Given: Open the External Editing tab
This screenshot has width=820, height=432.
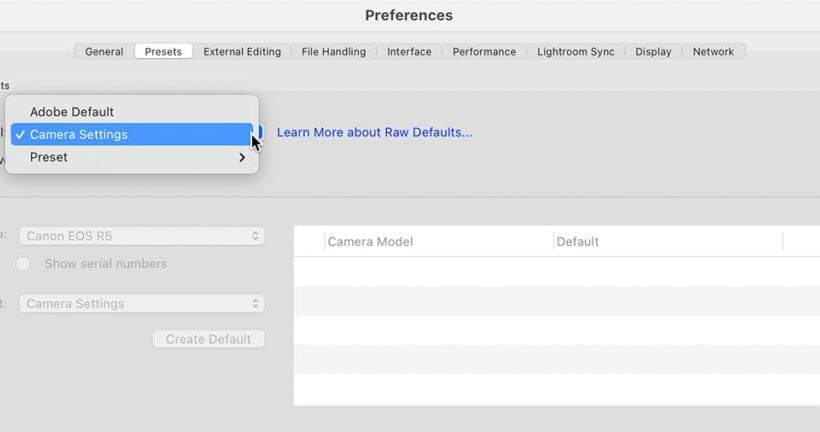Looking at the screenshot, I should [x=242, y=52].
